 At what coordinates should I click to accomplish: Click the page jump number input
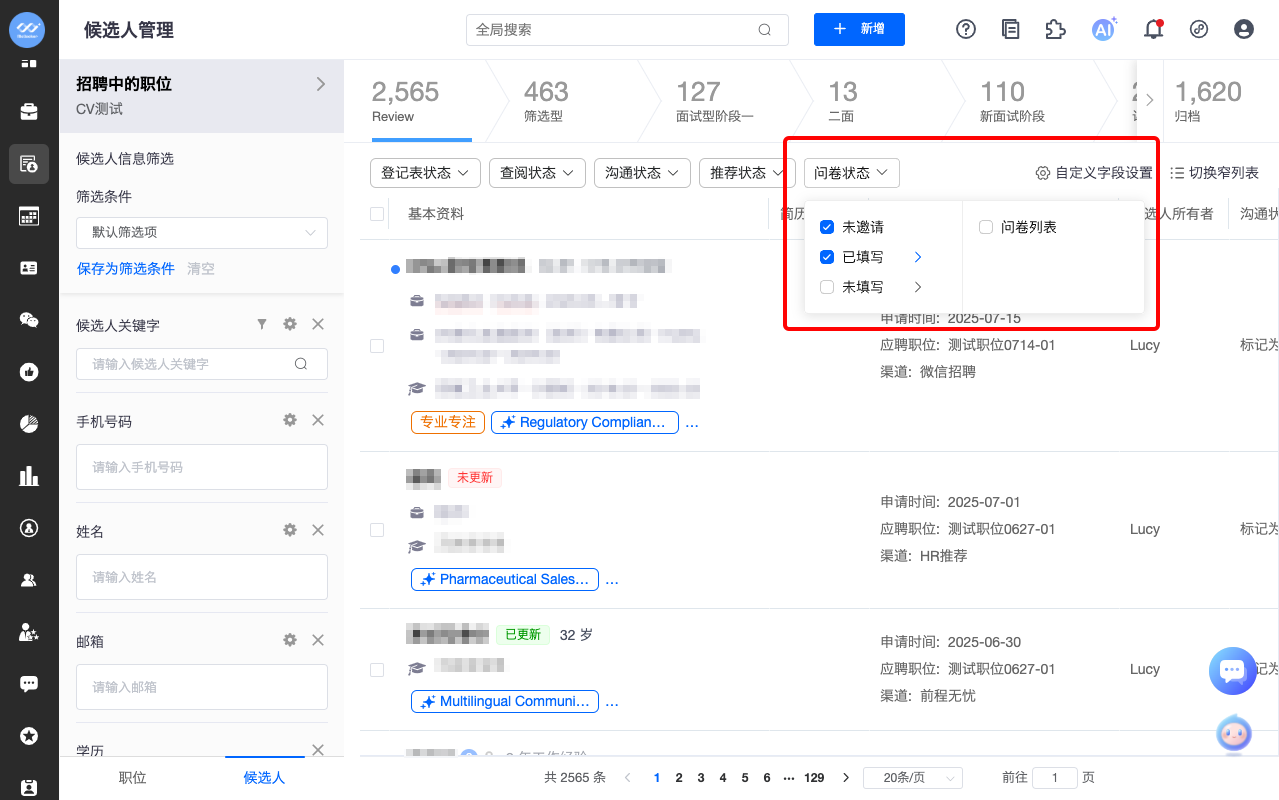[1054, 778]
